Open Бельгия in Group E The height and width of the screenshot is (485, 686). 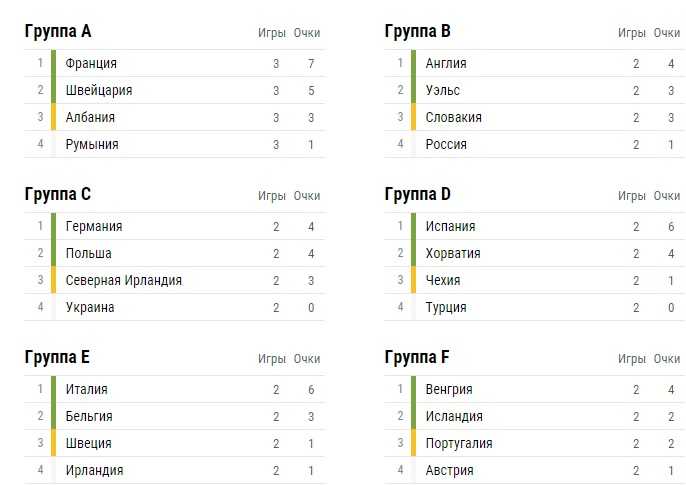click(x=89, y=417)
